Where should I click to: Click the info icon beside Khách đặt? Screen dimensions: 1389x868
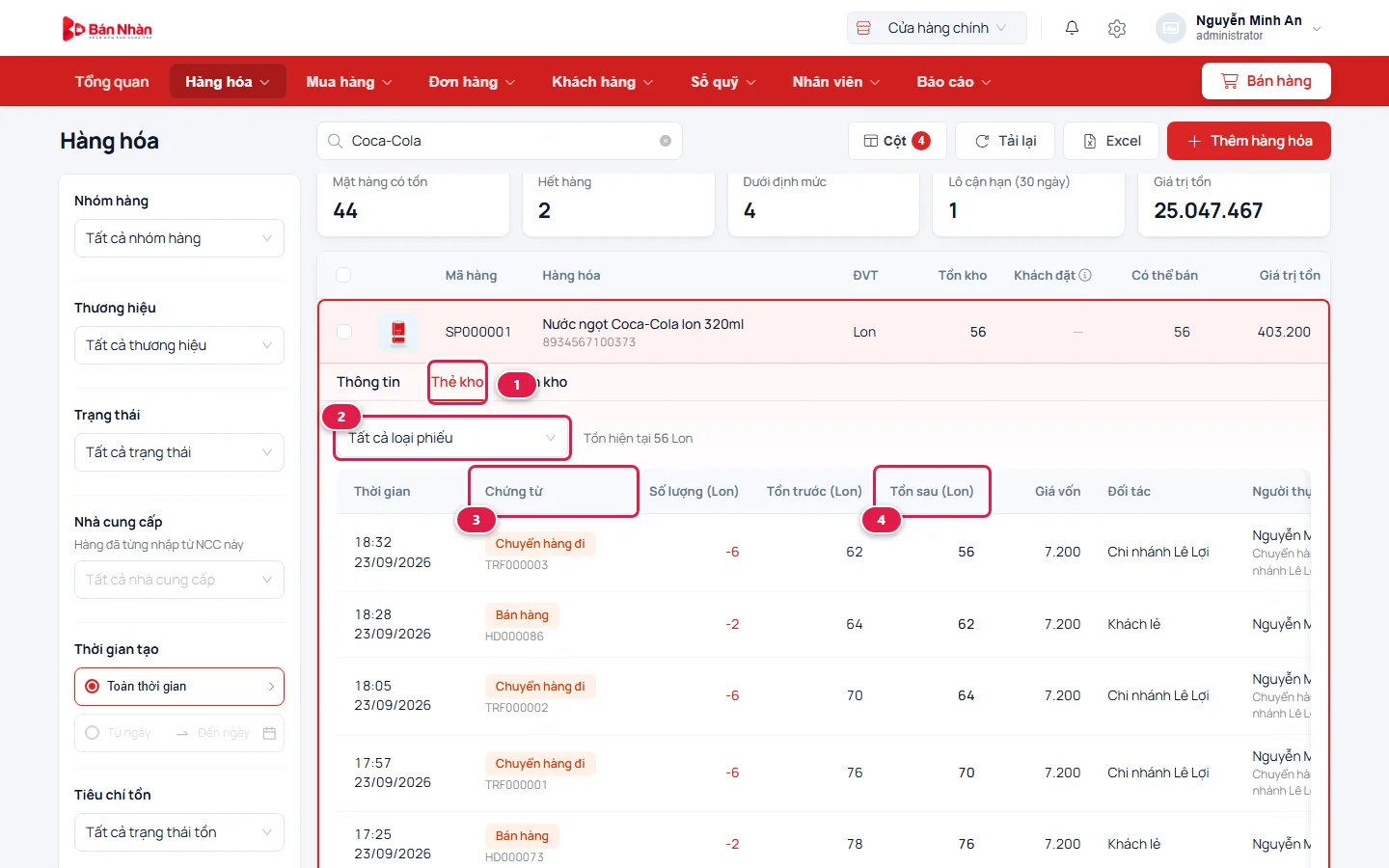tap(1085, 275)
